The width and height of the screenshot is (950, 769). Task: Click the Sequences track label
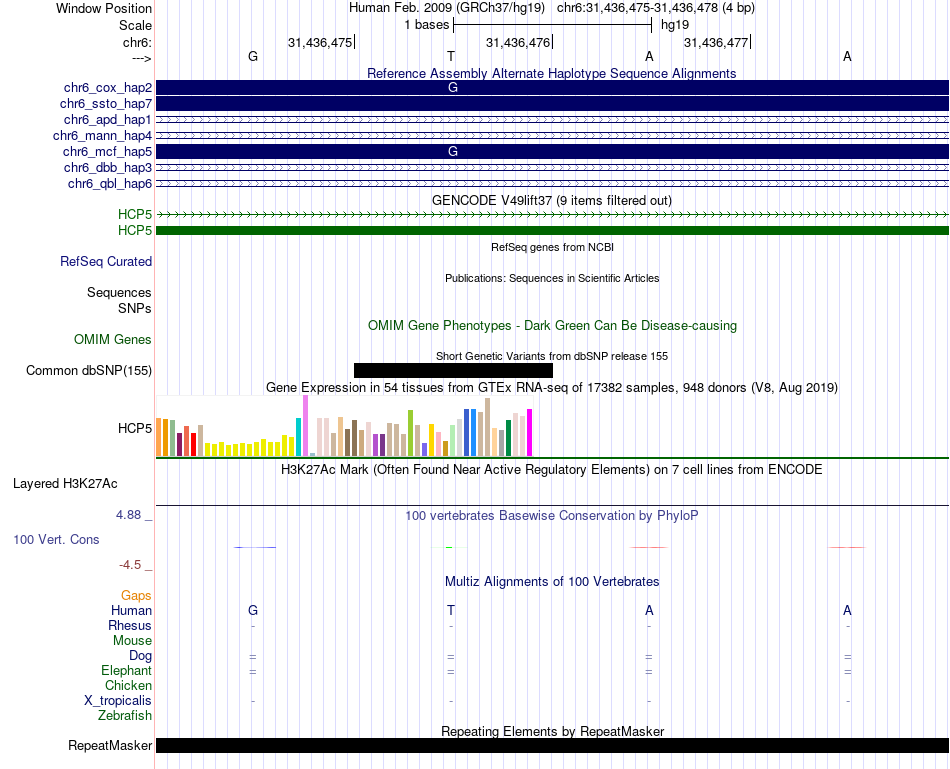click(x=119, y=293)
